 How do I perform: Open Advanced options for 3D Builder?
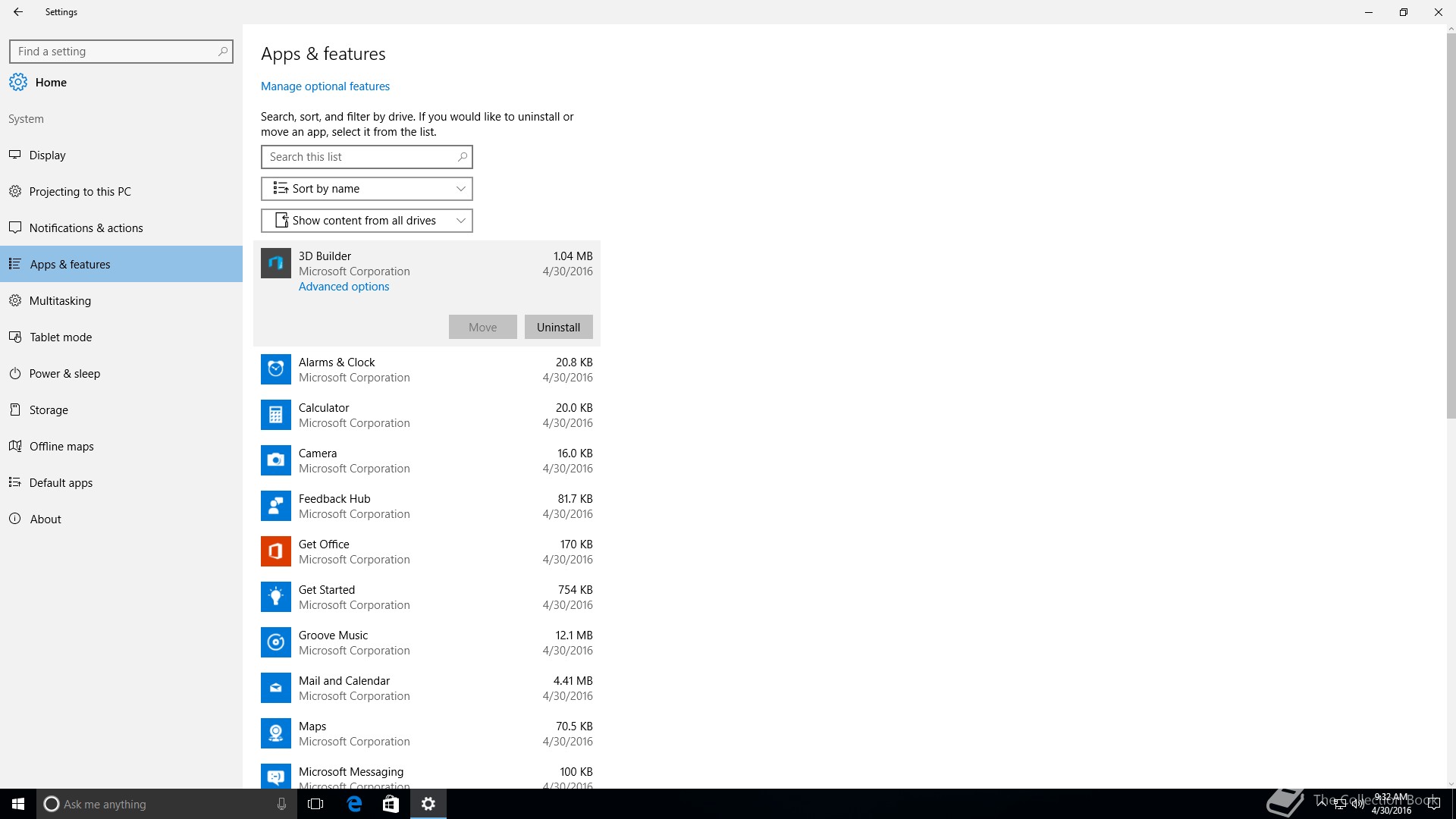[x=344, y=287]
